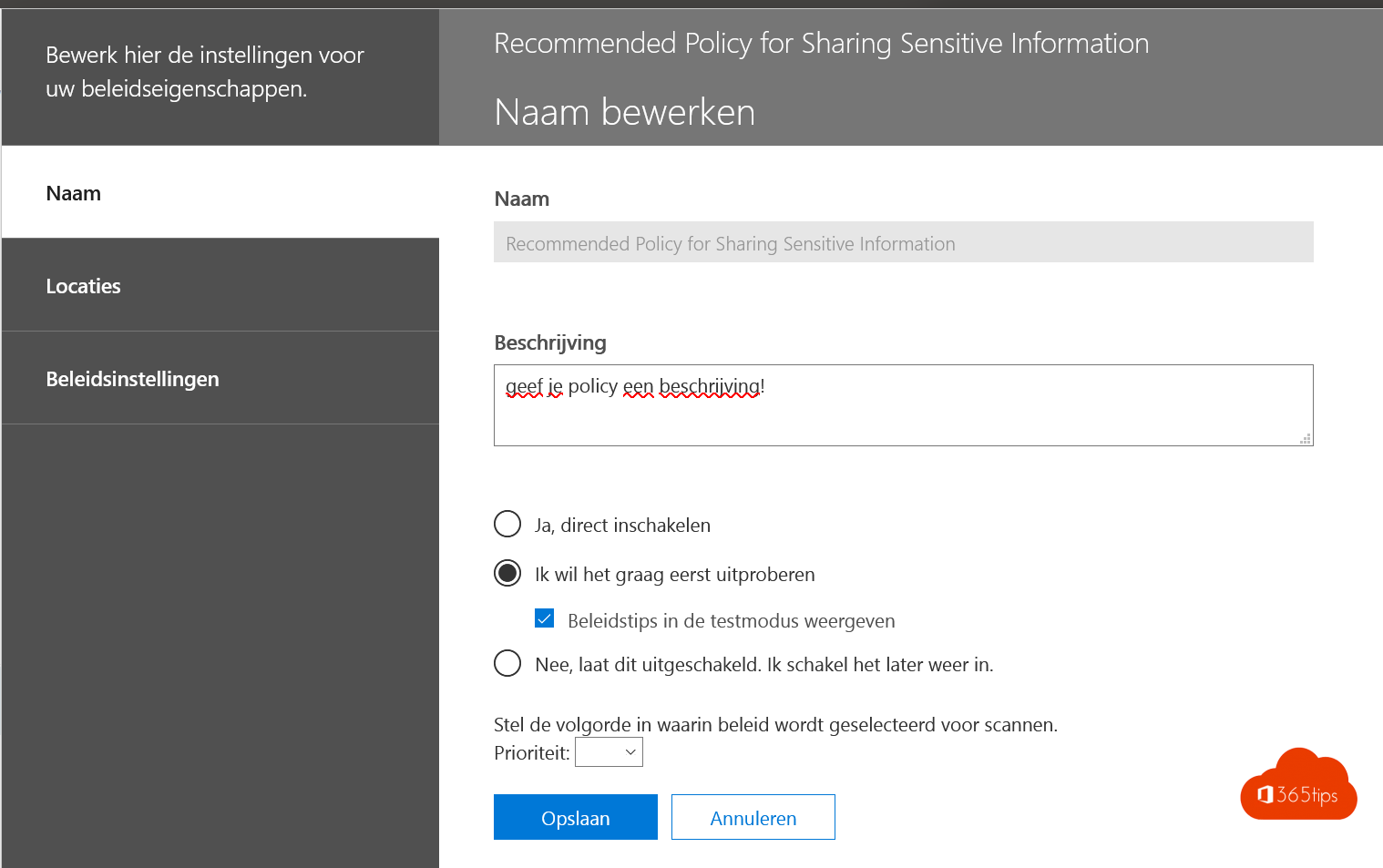Uncheck 'Beleidstips in de testmodus weergeven'
Image resolution: width=1383 pixels, height=868 pixels.
(x=545, y=618)
